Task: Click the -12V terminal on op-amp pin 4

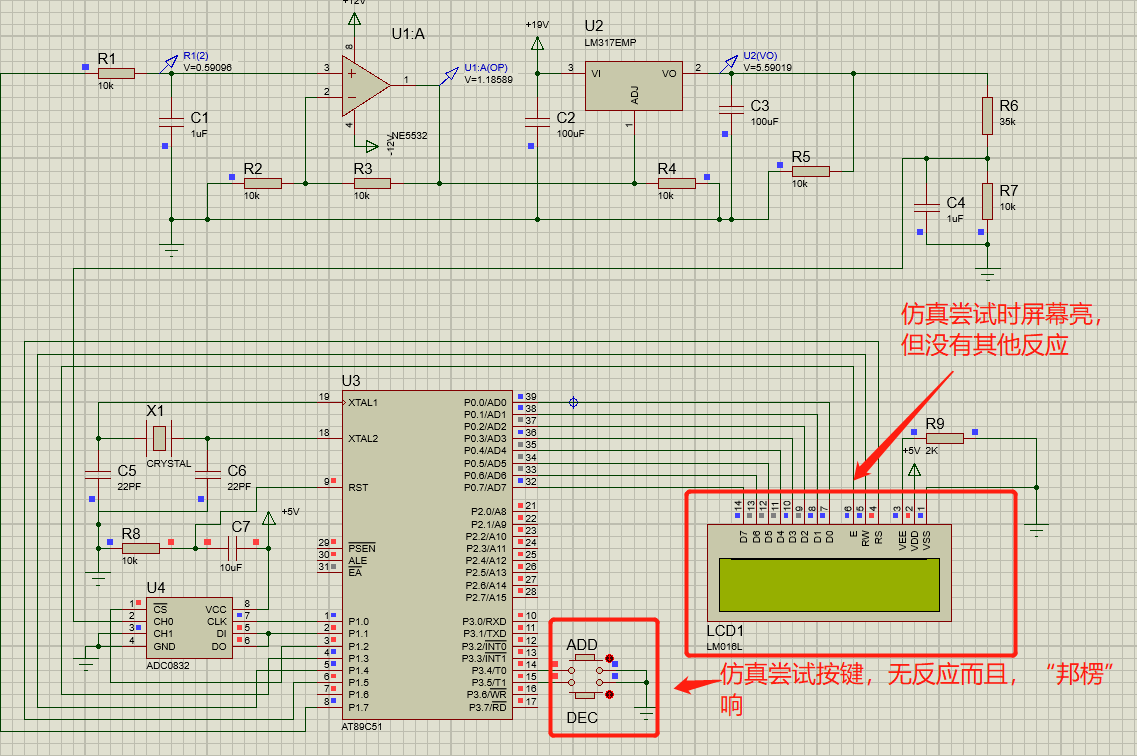Action: (x=371, y=146)
